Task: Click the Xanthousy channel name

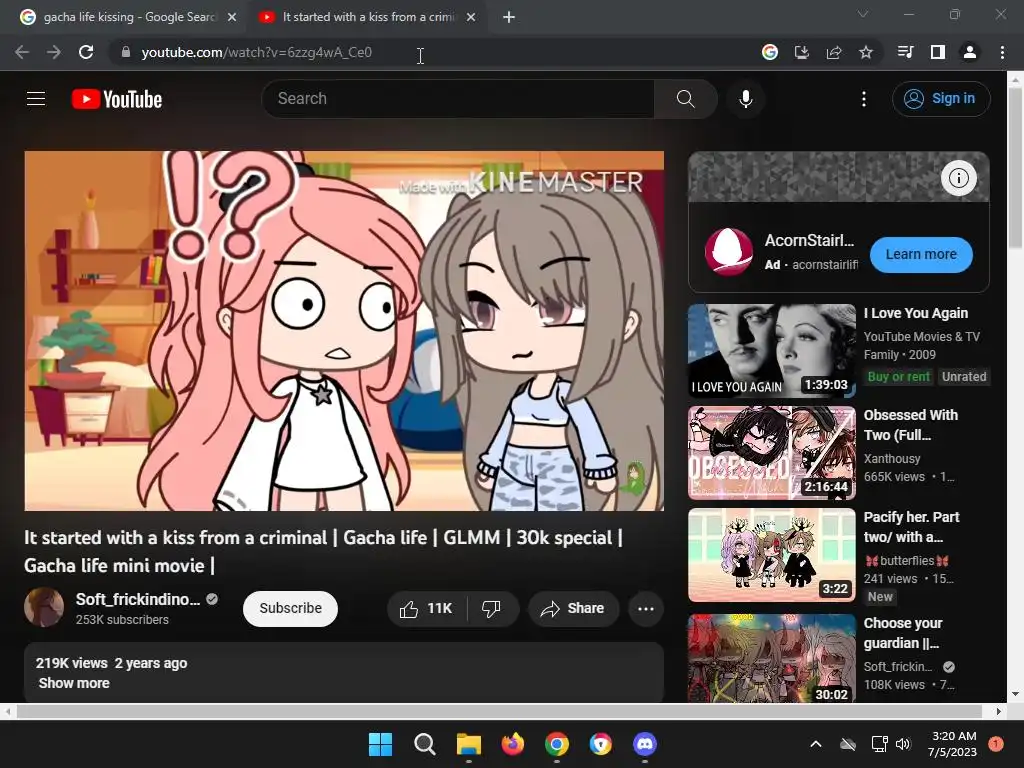Action: (891, 458)
